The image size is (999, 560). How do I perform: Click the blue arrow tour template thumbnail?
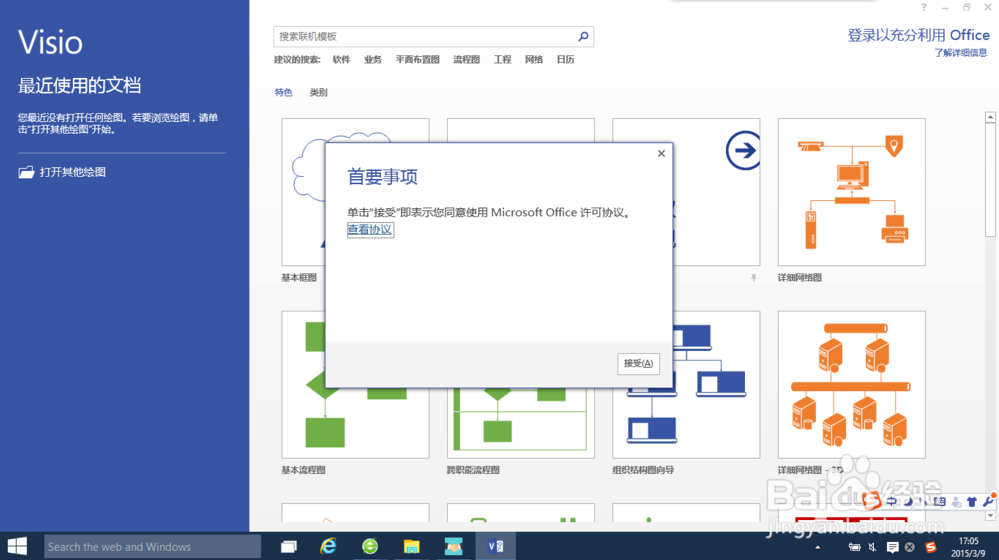[x=716, y=192]
